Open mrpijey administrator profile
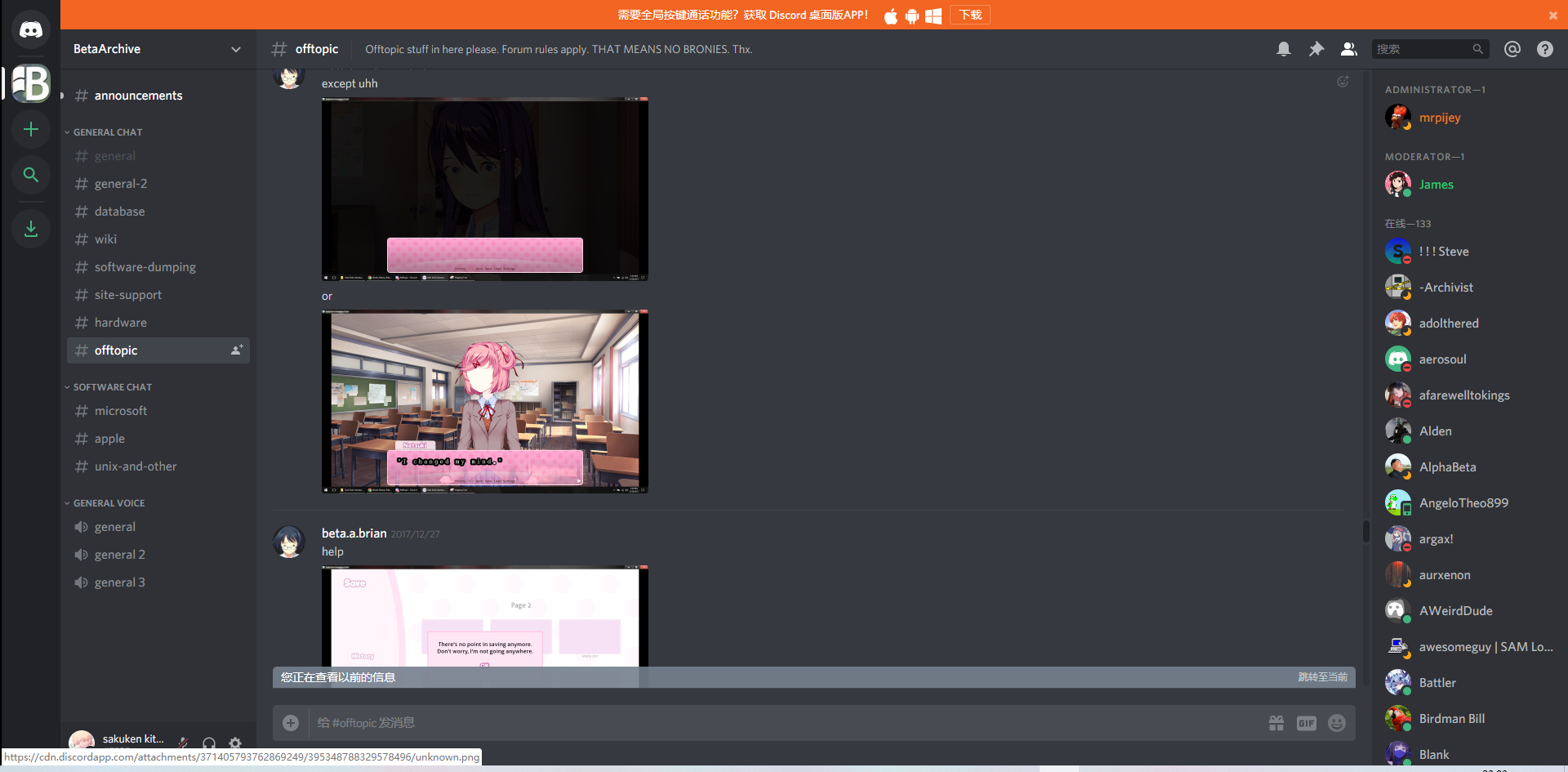This screenshot has width=1568, height=772. point(1468,118)
